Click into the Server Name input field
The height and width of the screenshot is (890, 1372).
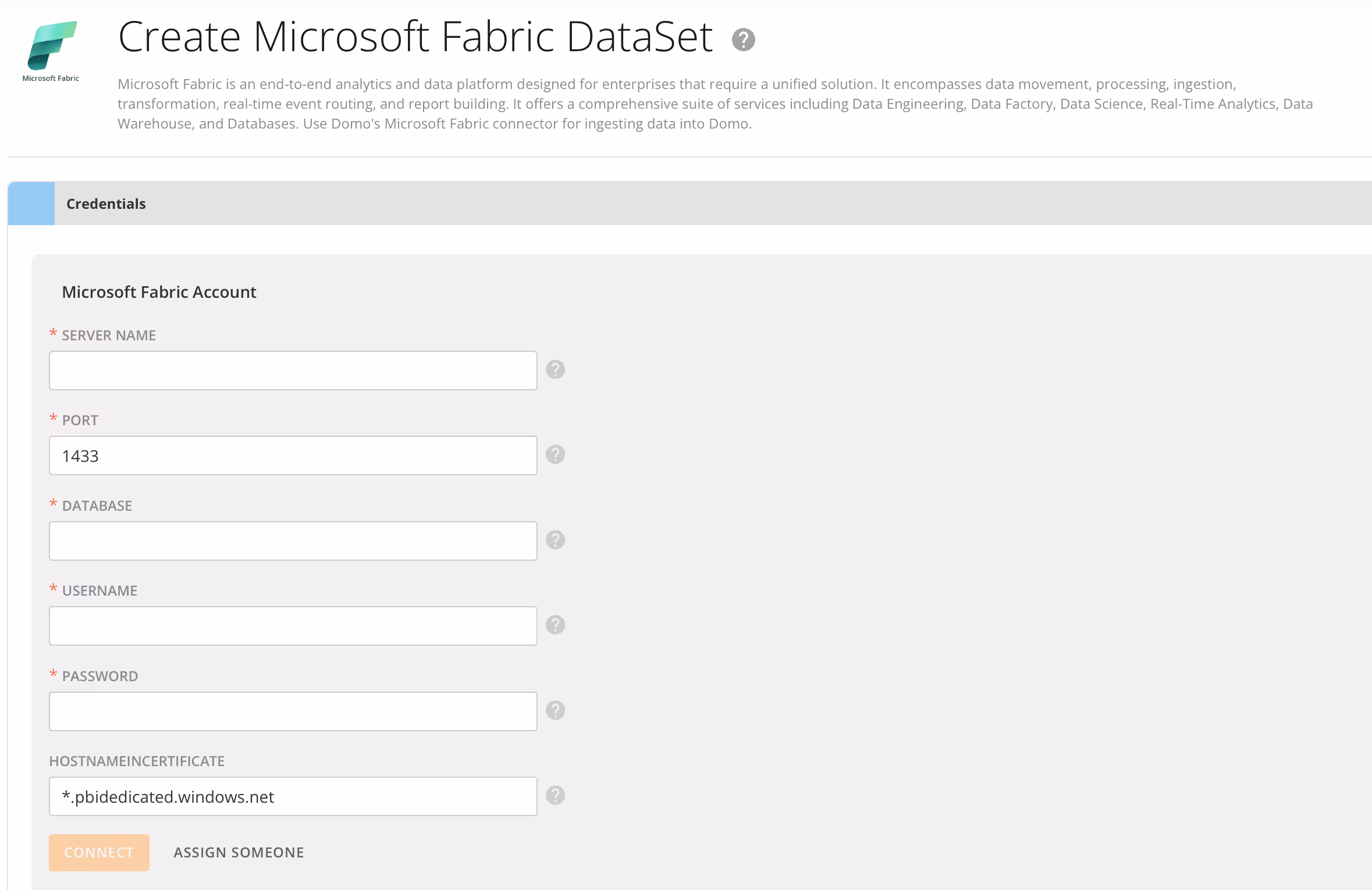pos(293,371)
